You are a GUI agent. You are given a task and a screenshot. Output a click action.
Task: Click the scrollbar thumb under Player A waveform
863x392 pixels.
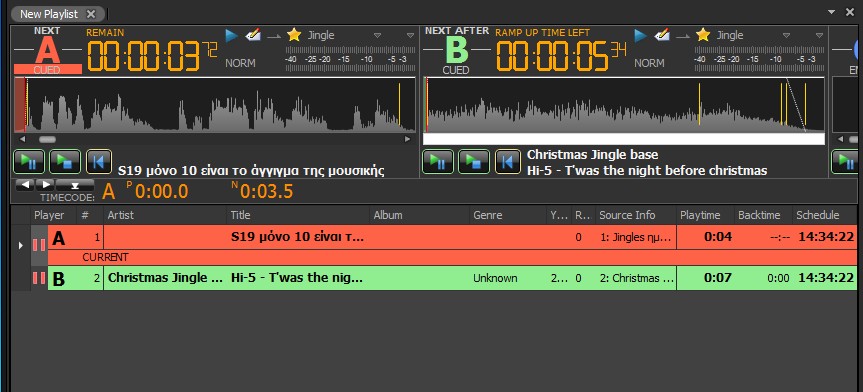(x=47, y=140)
